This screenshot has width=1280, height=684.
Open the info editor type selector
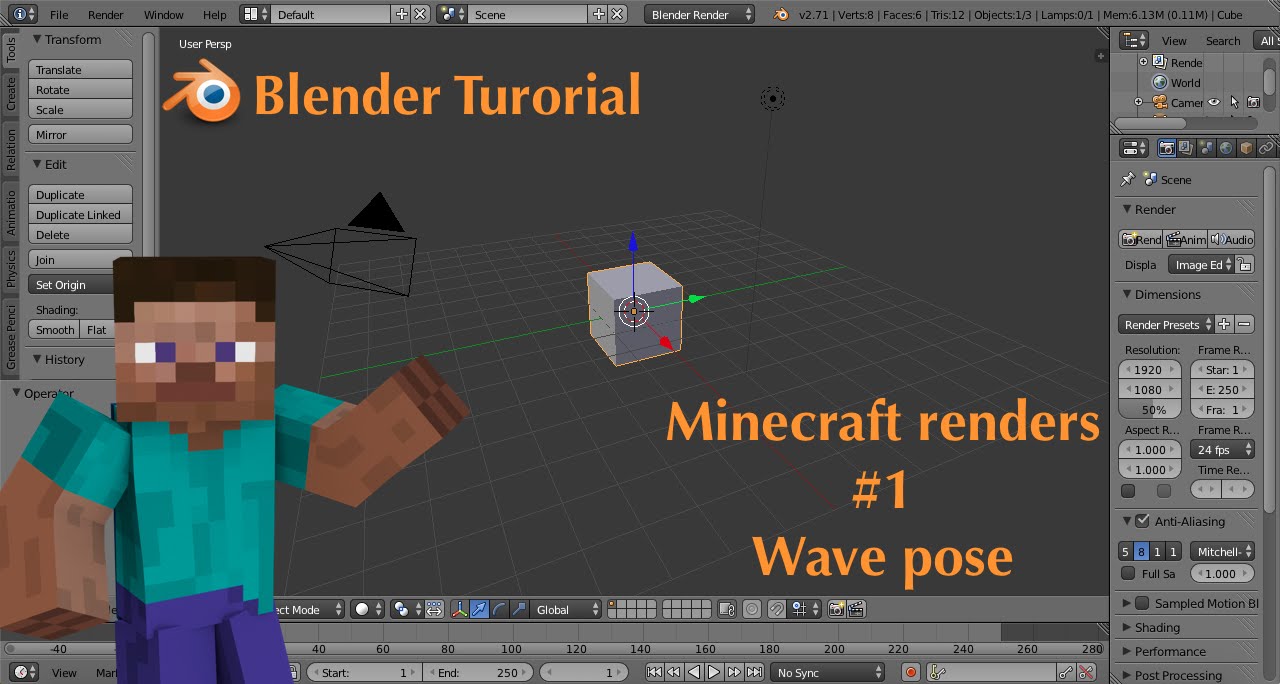(x=22, y=14)
